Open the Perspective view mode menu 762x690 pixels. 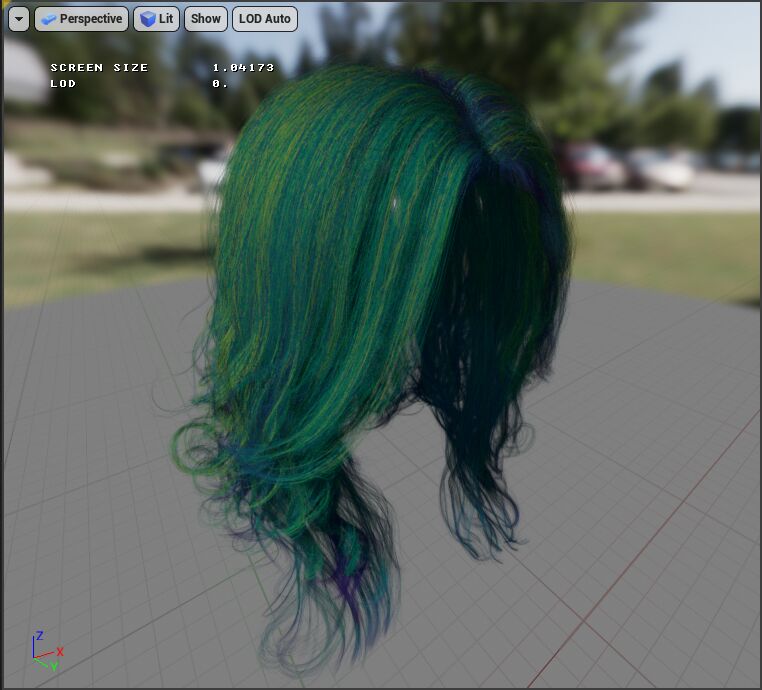point(81,19)
